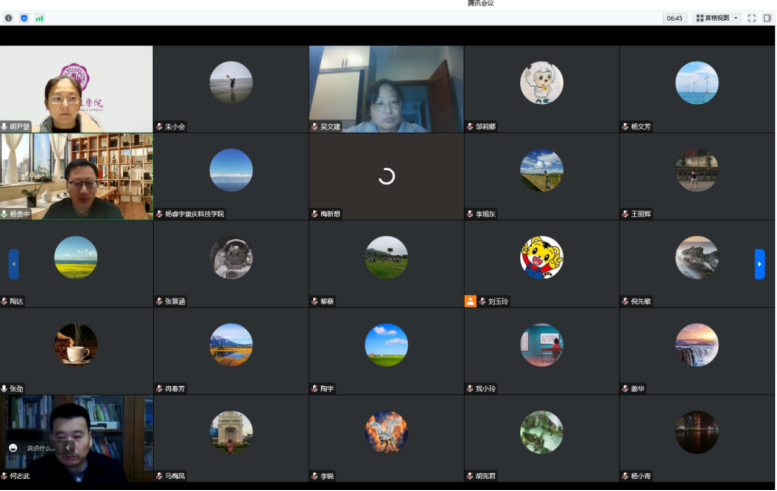Select 吴文建's video tile
Viewport: 777px width, 491px height.
(386, 89)
